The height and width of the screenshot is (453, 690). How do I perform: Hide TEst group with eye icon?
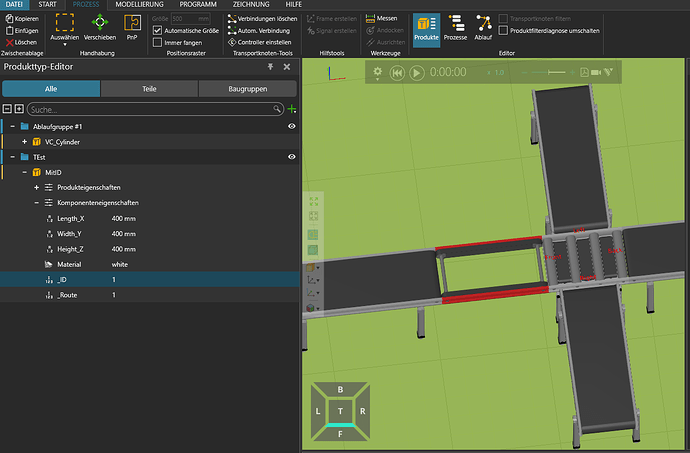click(x=291, y=157)
